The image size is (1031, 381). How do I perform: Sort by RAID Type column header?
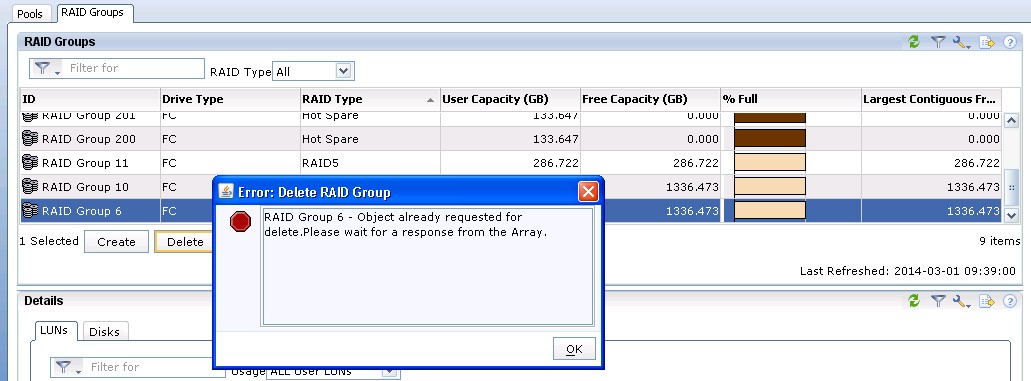pos(370,99)
